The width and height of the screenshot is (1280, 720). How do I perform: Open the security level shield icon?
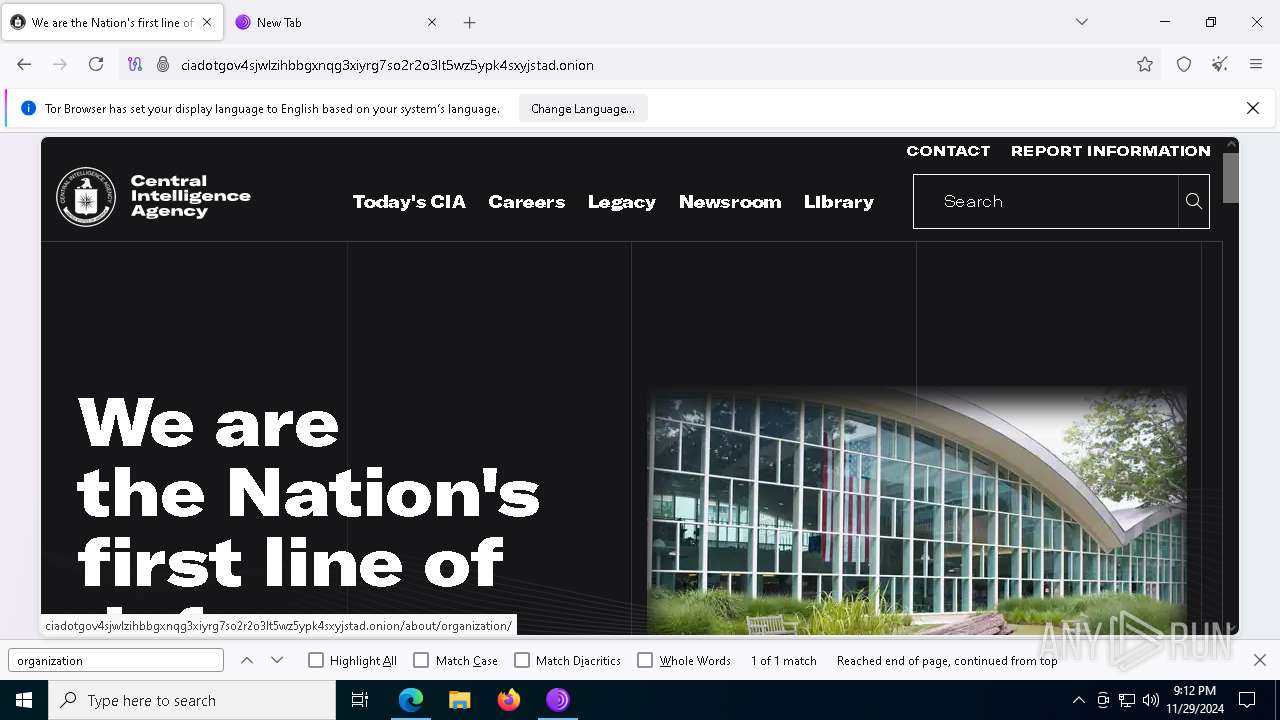coord(1184,64)
